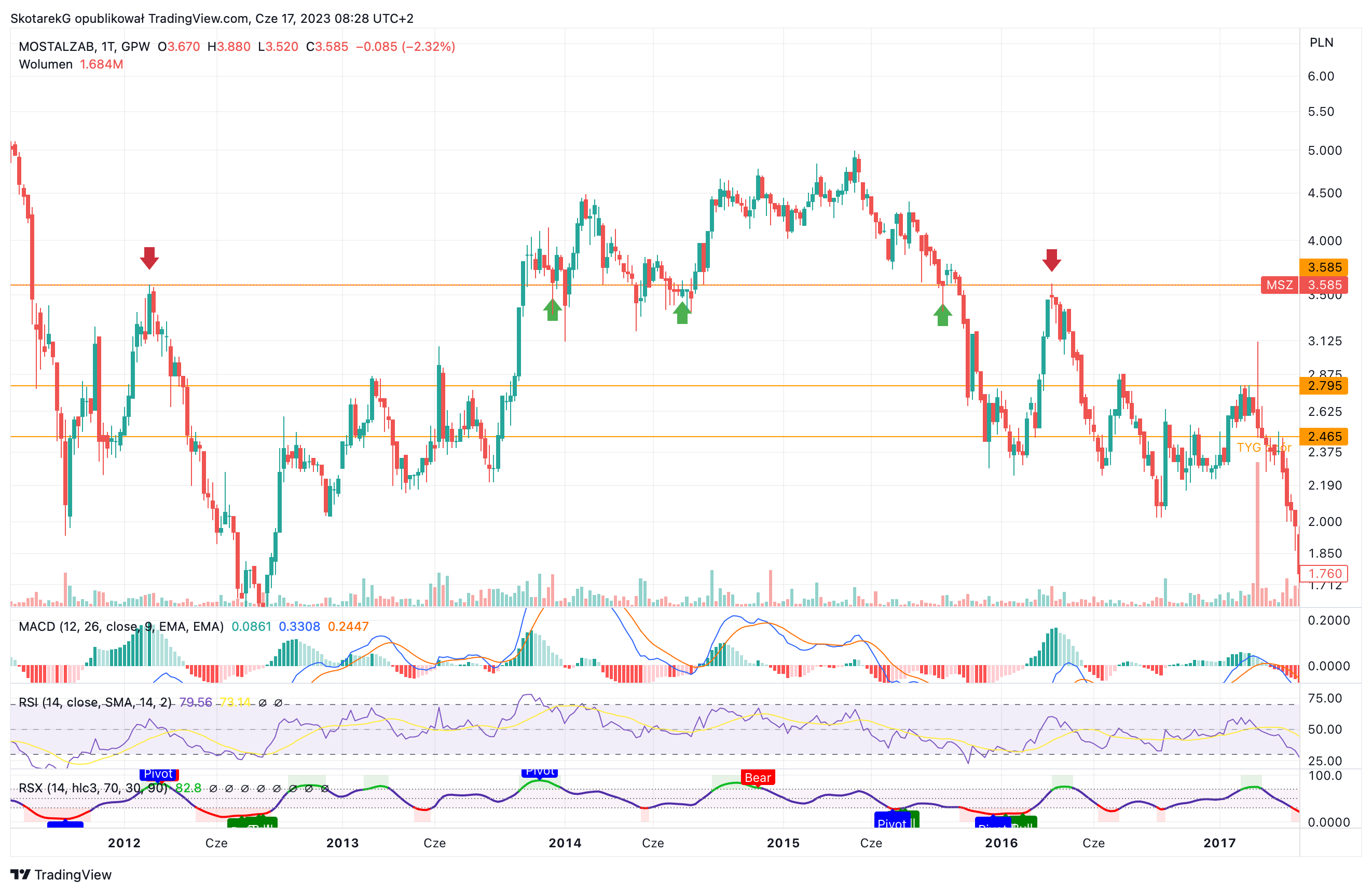Select the orange 2.465 price label
1372x893 pixels.
[1324, 437]
